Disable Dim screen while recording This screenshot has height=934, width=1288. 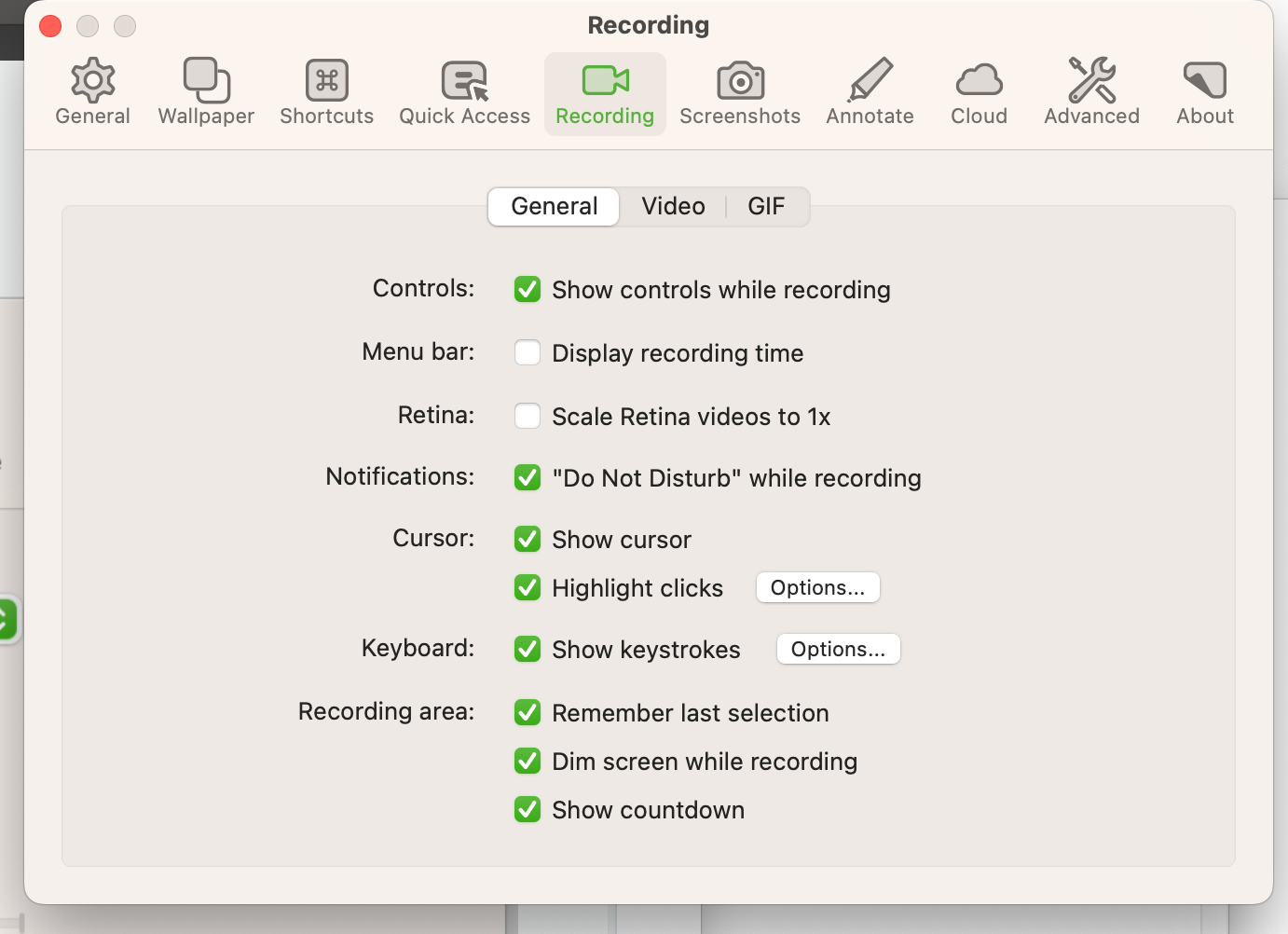point(528,761)
